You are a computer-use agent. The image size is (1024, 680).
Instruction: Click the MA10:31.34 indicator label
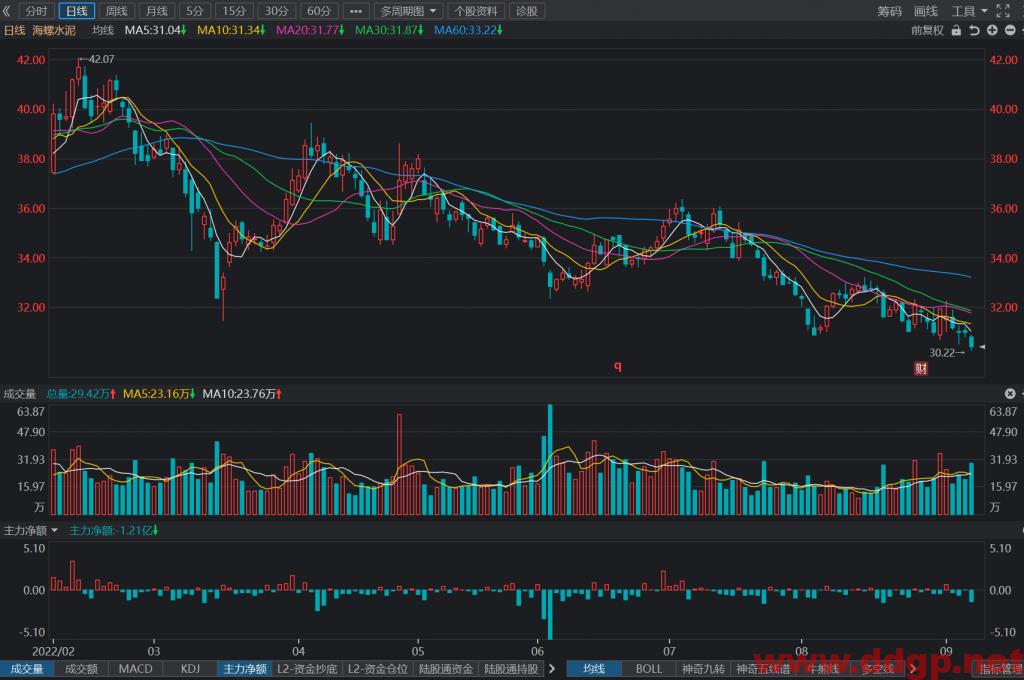coord(231,30)
